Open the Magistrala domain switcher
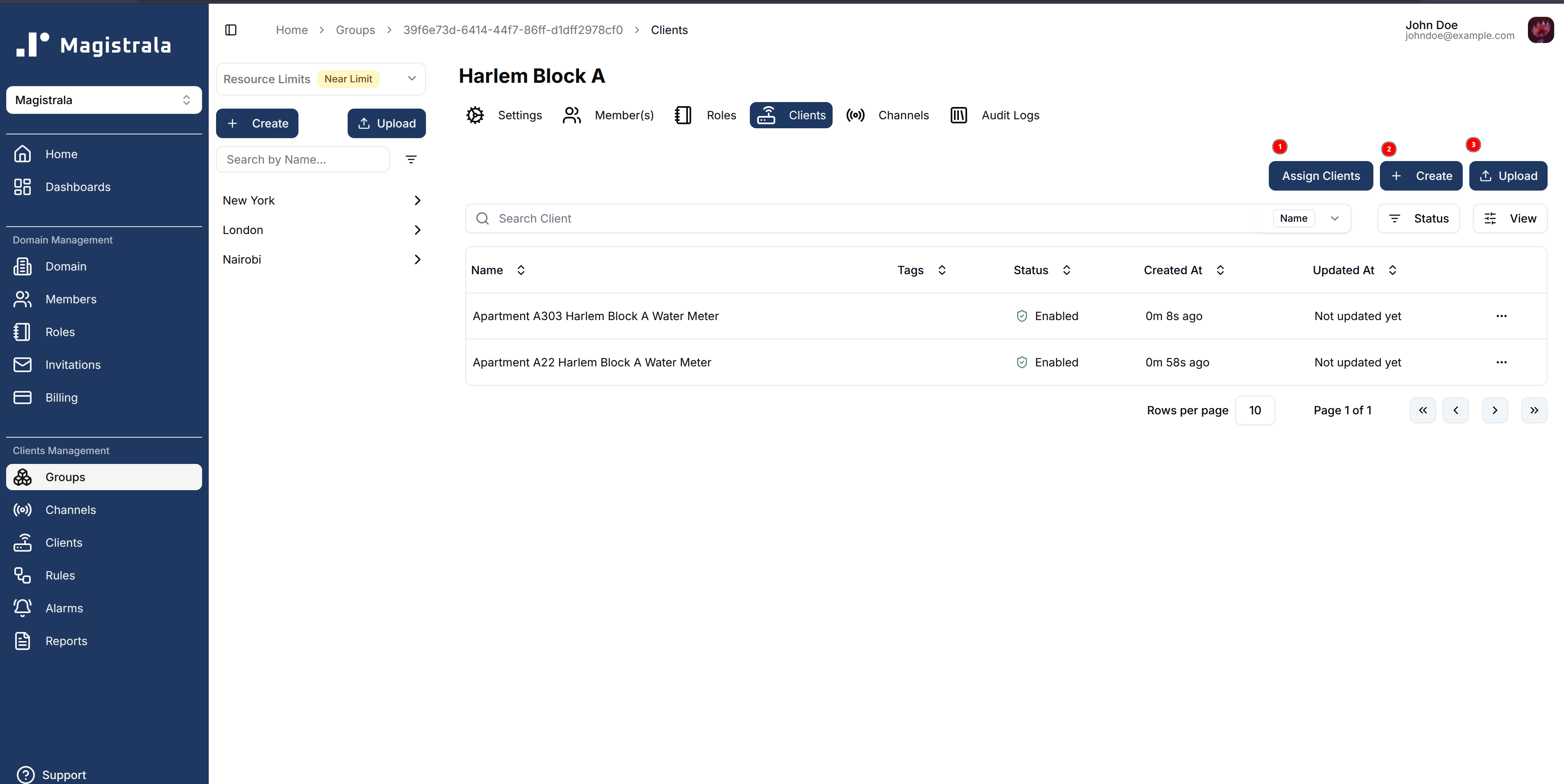Image resolution: width=1564 pixels, height=784 pixels. coord(104,100)
